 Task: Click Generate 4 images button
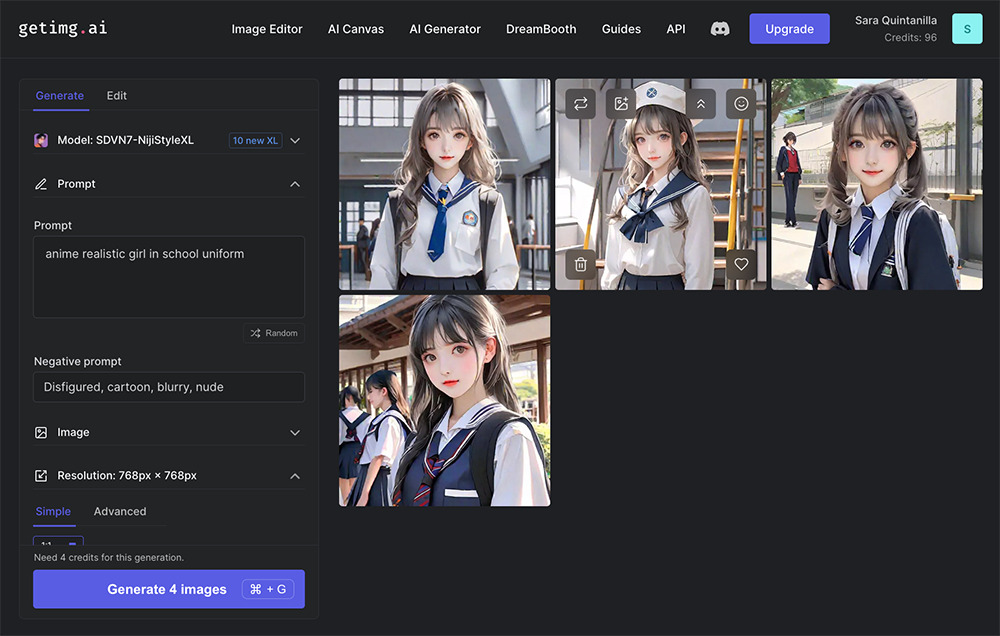[168, 589]
